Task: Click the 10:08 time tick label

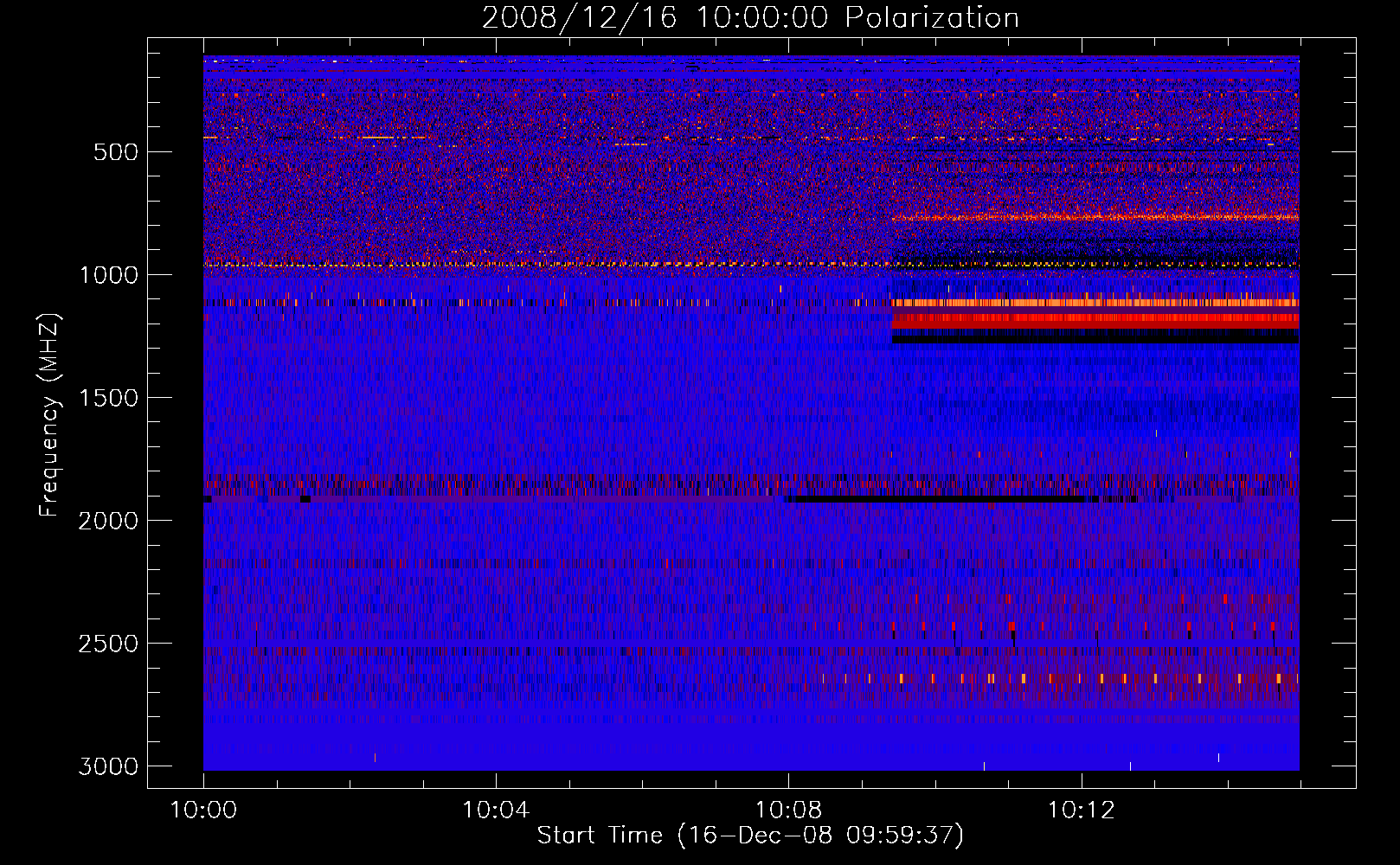Action: pos(788,811)
